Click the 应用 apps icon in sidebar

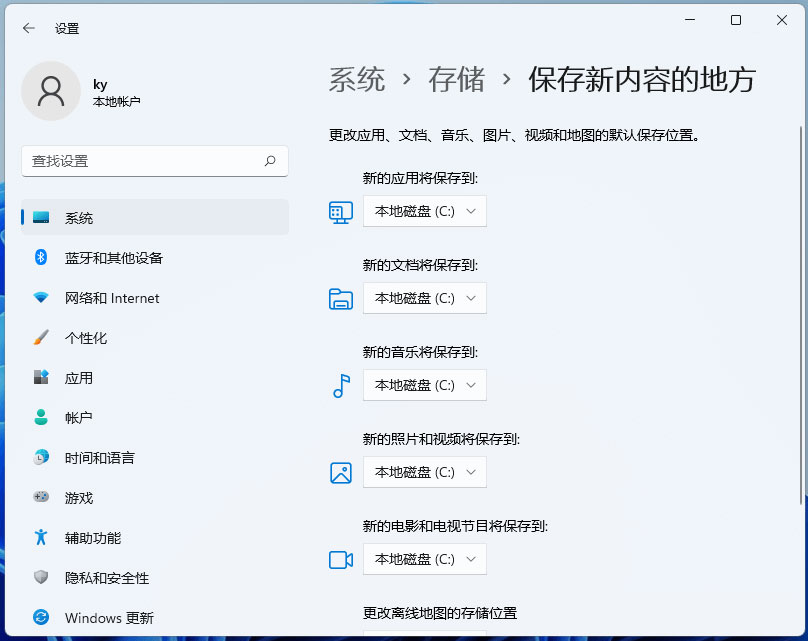[x=40, y=378]
